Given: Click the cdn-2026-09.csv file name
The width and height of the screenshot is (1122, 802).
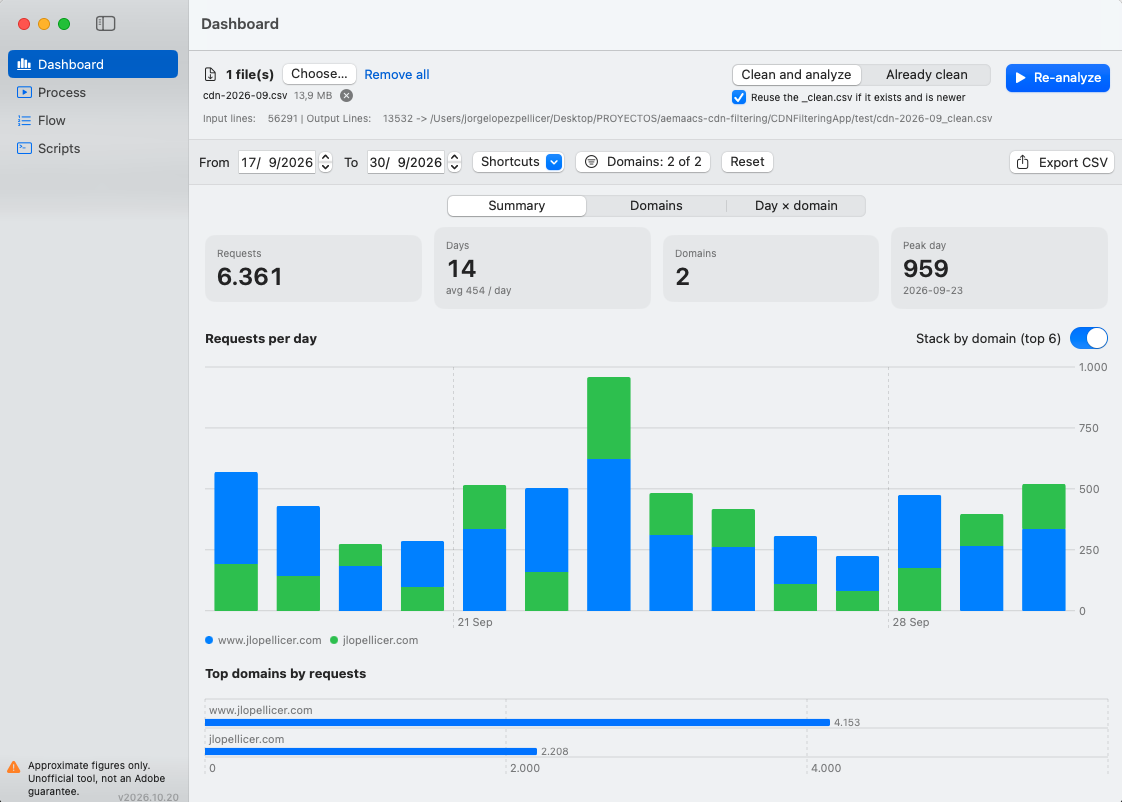Looking at the screenshot, I should click(x=245, y=95).
